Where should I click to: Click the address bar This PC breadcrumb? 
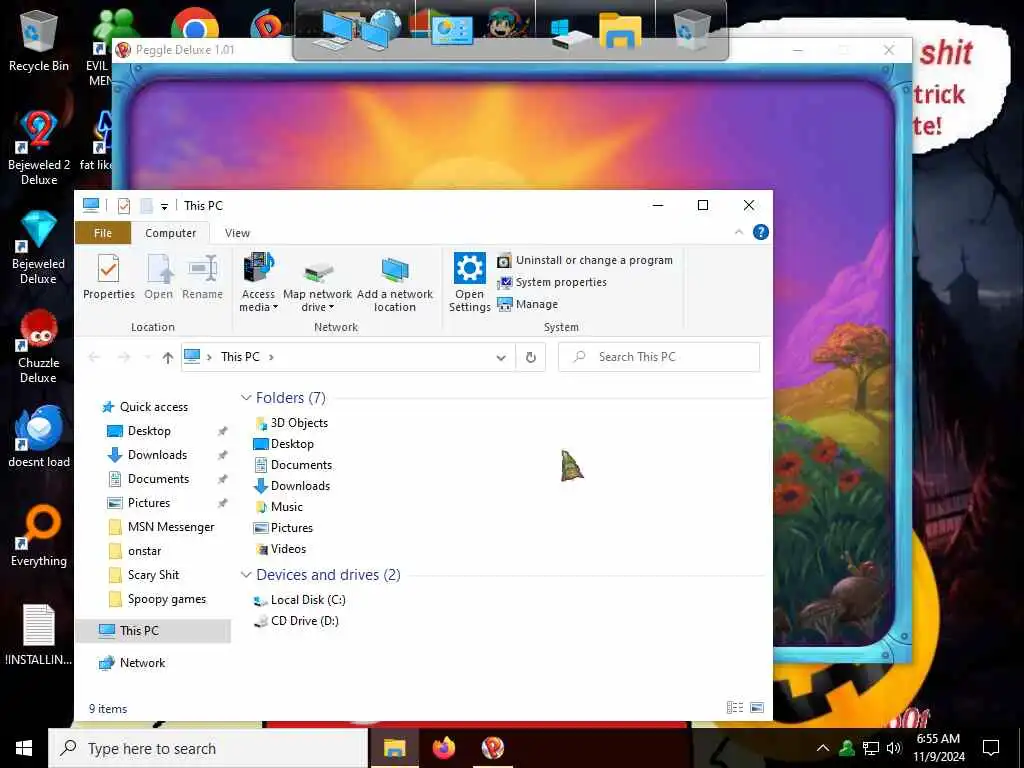pyautogui.click(x=240, y=357)
